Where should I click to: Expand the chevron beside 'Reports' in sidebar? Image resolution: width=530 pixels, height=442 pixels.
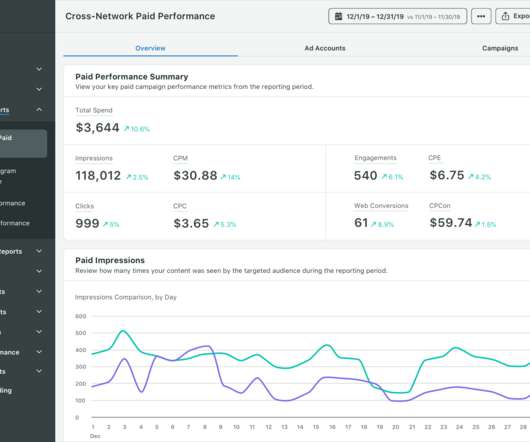click(x=39, y=251)
